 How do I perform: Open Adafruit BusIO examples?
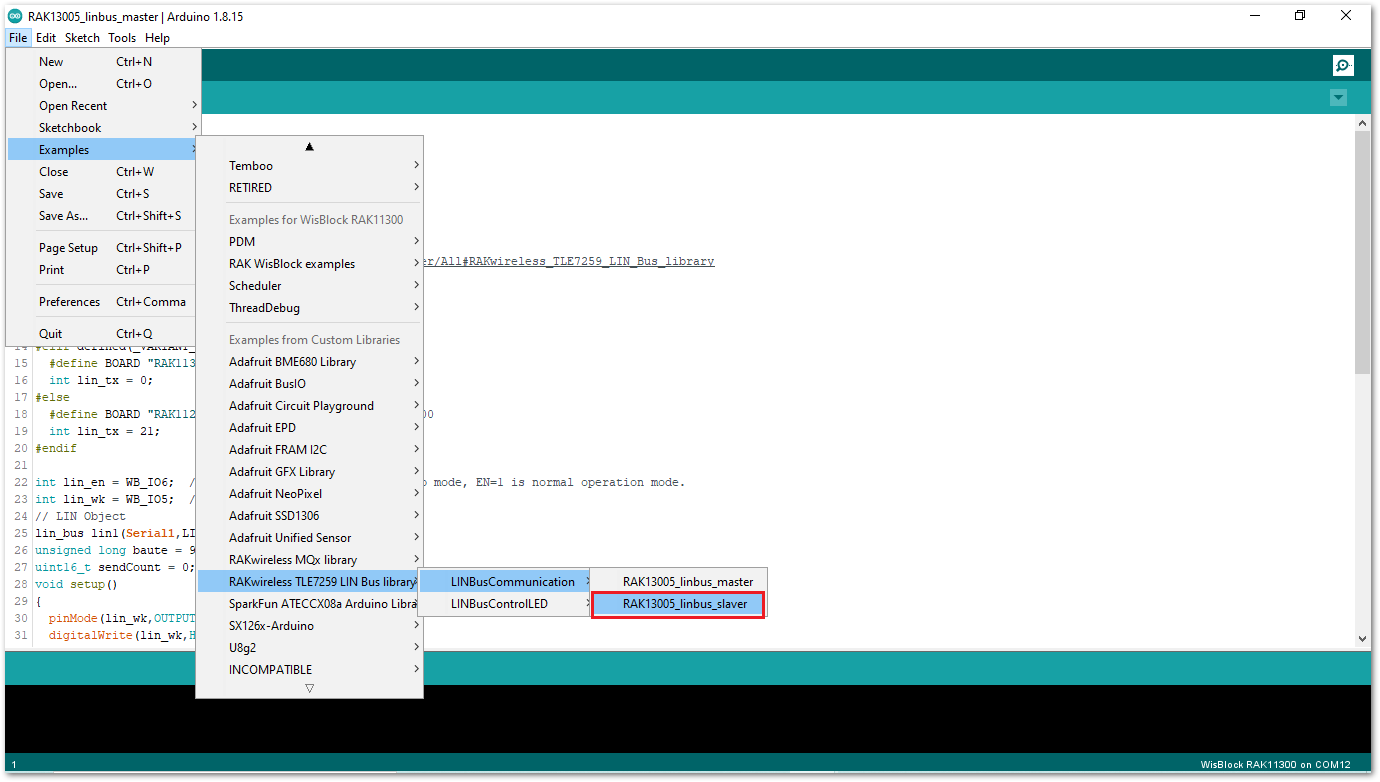(x=310, y=384)
